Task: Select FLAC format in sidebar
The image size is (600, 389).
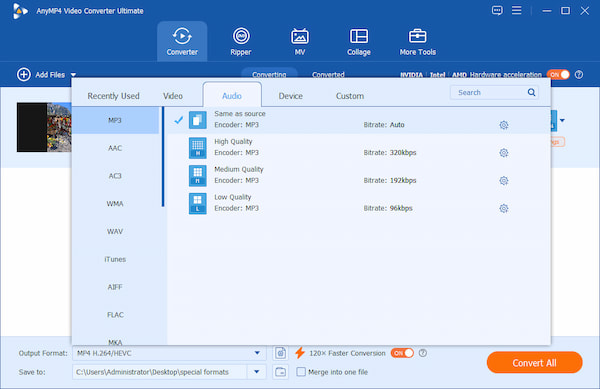Action: click(x=115, y=315)
